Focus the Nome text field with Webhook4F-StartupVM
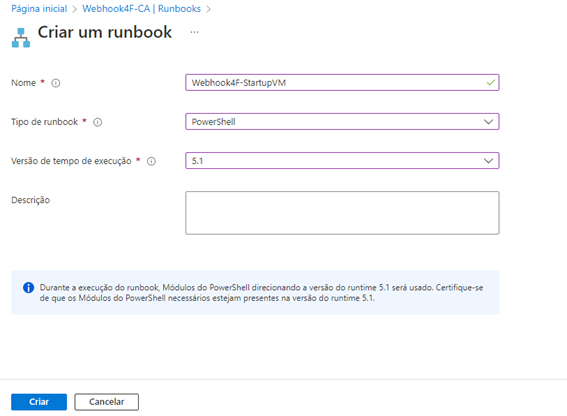 point(342,82)
